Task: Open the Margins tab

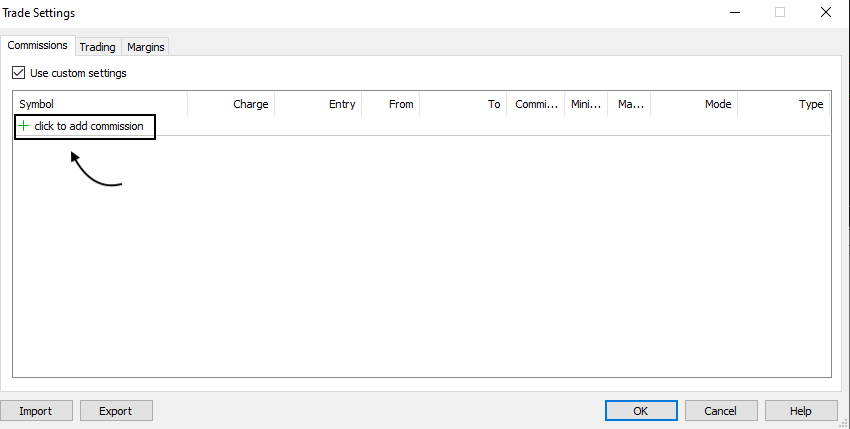Action: click(146, 47)
